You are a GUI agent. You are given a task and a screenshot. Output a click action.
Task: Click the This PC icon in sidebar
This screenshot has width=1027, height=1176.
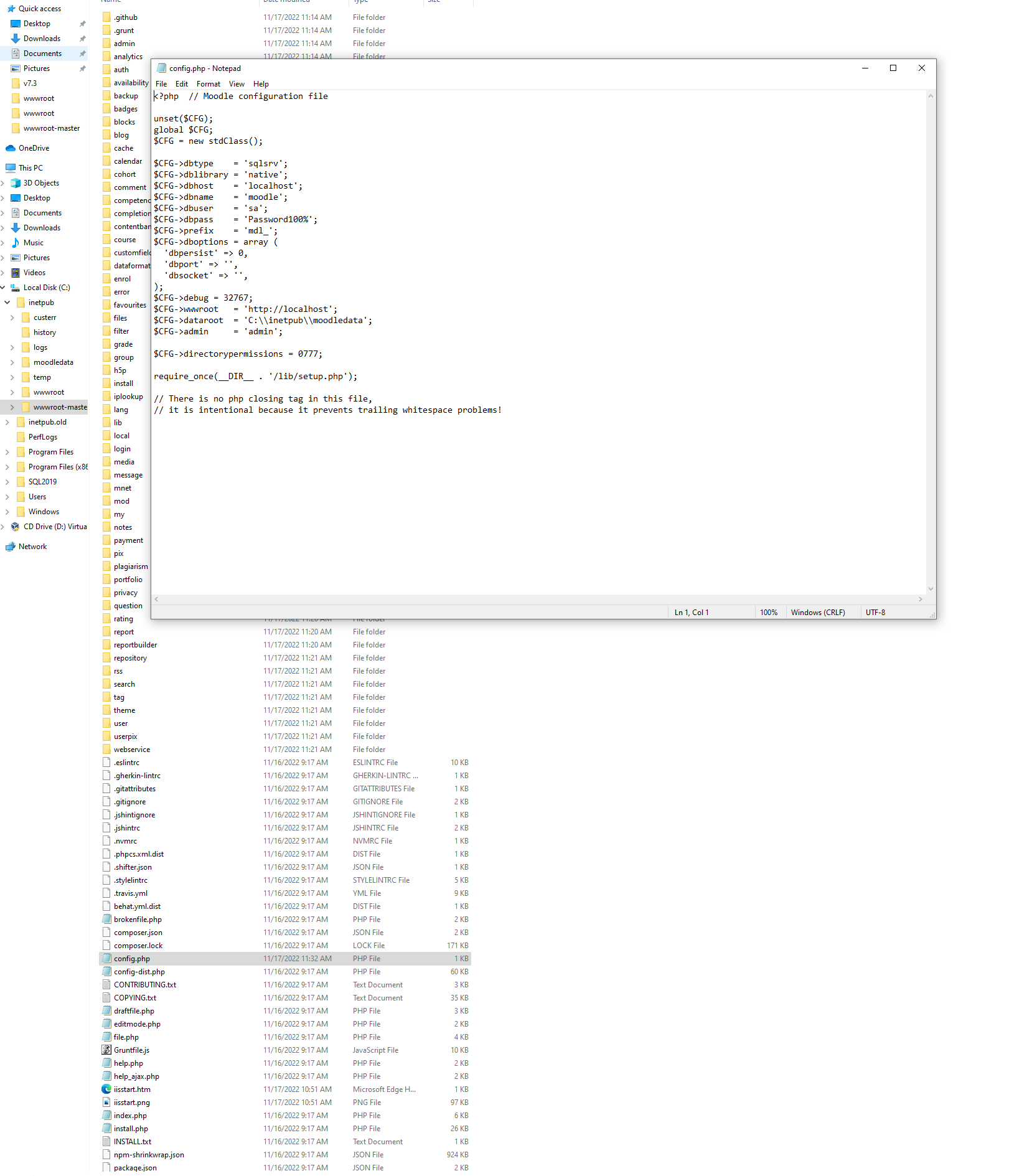(x=11, y=168)
